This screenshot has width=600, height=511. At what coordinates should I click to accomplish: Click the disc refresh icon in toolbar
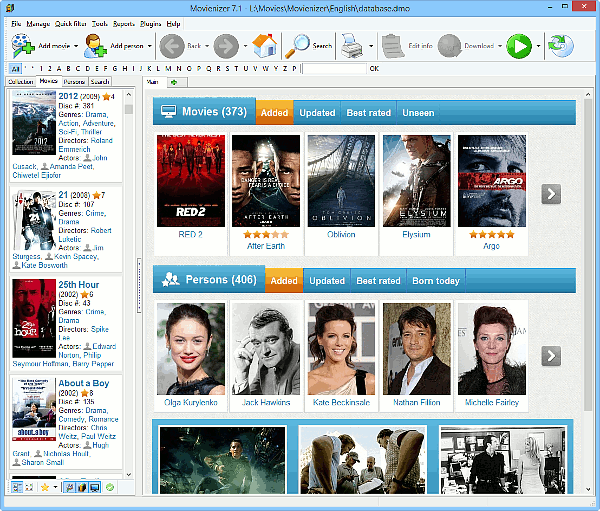coord(561,46)
